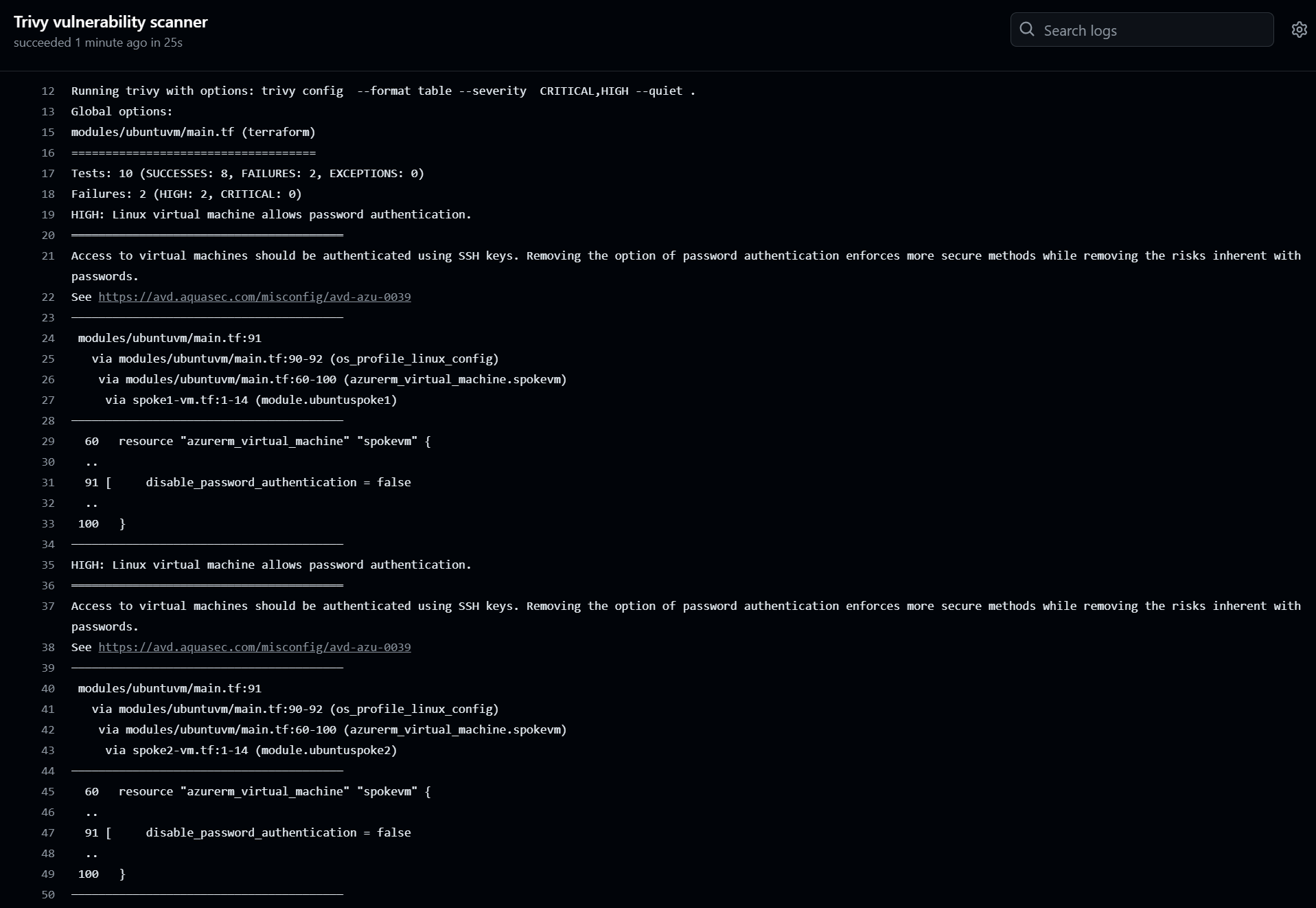Open the avd-azu-0039 link on log line 38
This screenshot has width=1316, height=908.
click(x=255, y=647)
